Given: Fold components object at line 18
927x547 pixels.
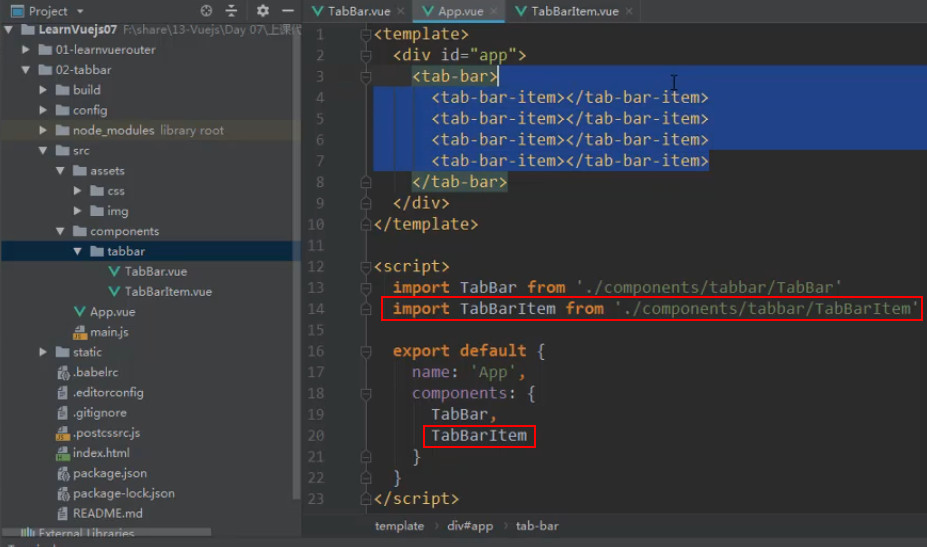Looking at the screenshot, I should pyautogui.click(x=365, y=393).
